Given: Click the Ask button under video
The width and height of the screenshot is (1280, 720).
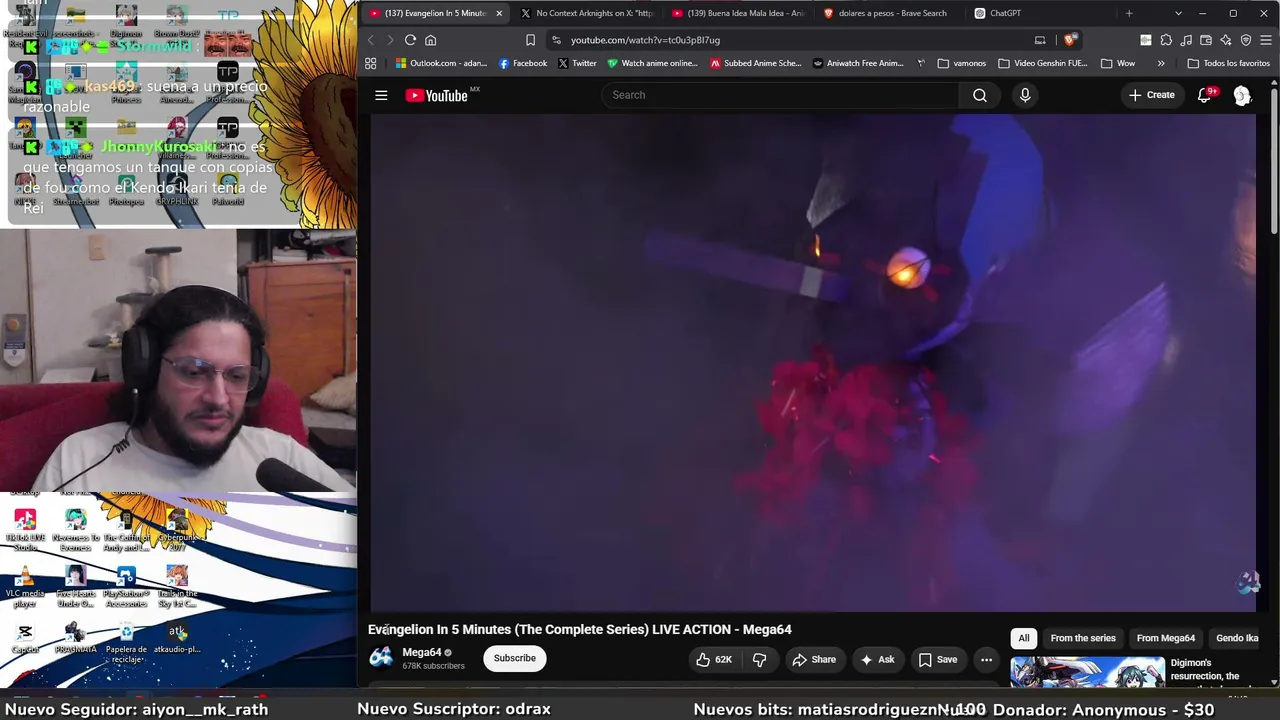Looking at the screenshot, I should pos(877,659).
